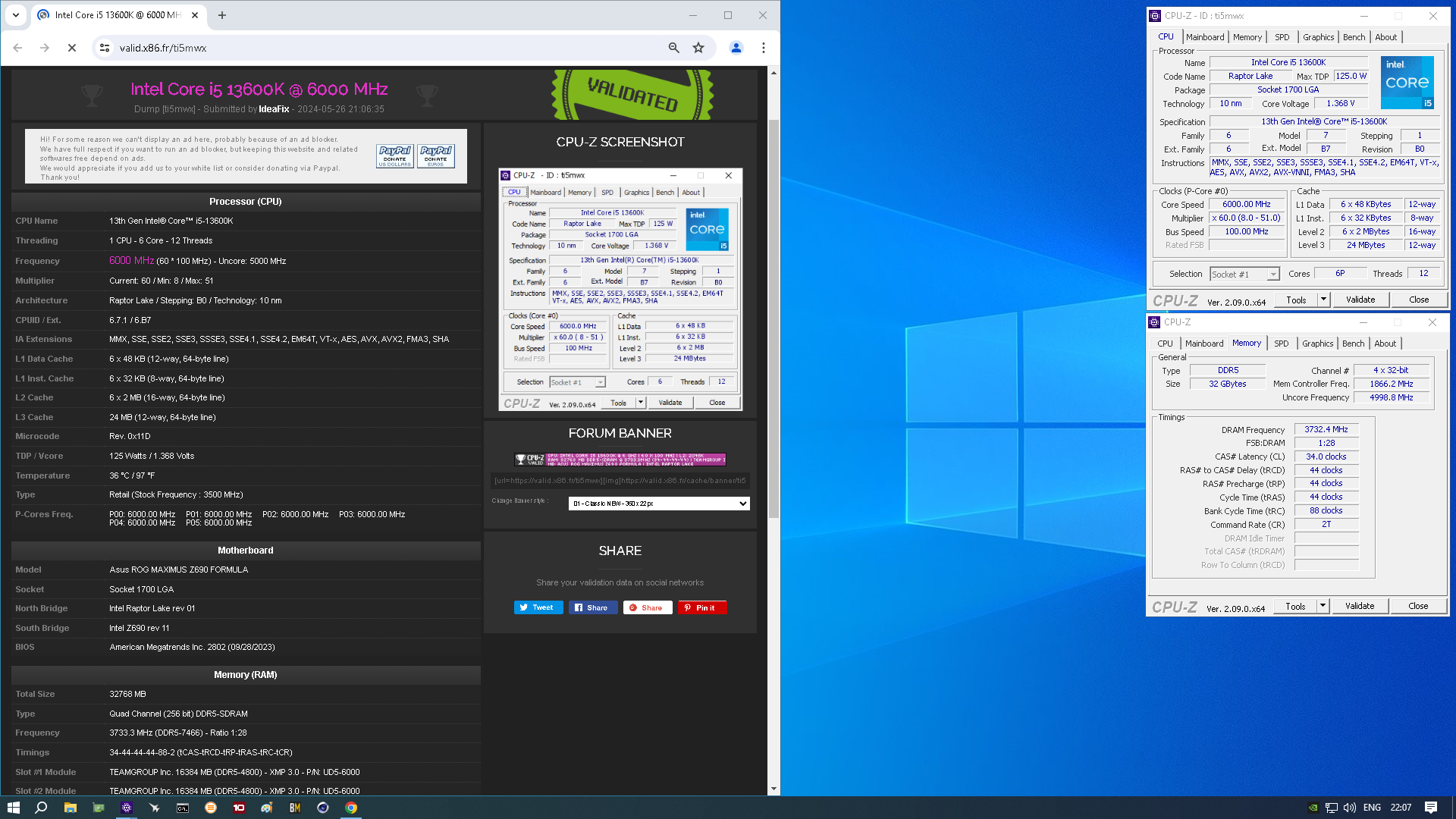Close the Intel Core i5 browser tab

[x=195, y=15]
